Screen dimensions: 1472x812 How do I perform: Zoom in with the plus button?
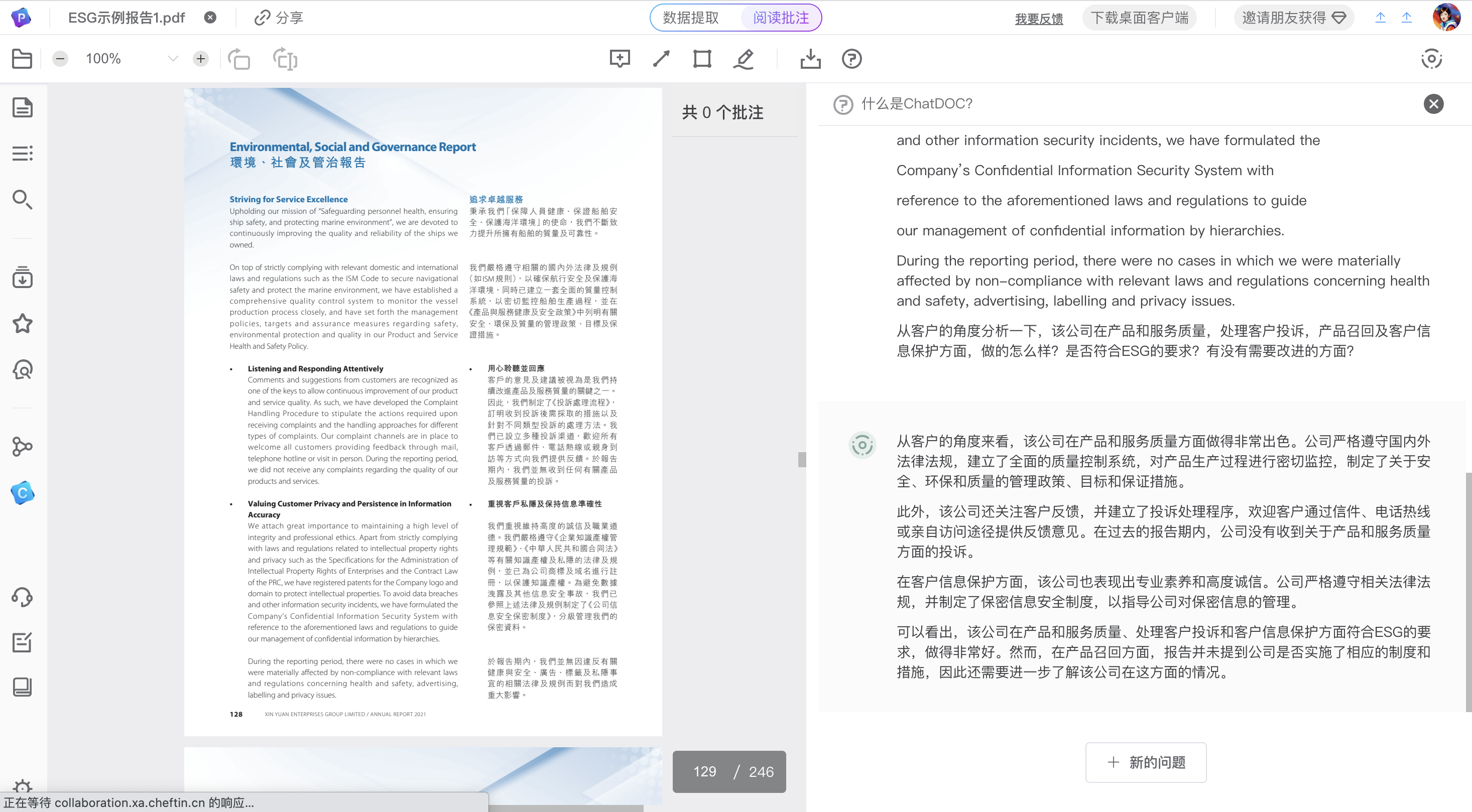pyautogui.click(x=201, y=59)
